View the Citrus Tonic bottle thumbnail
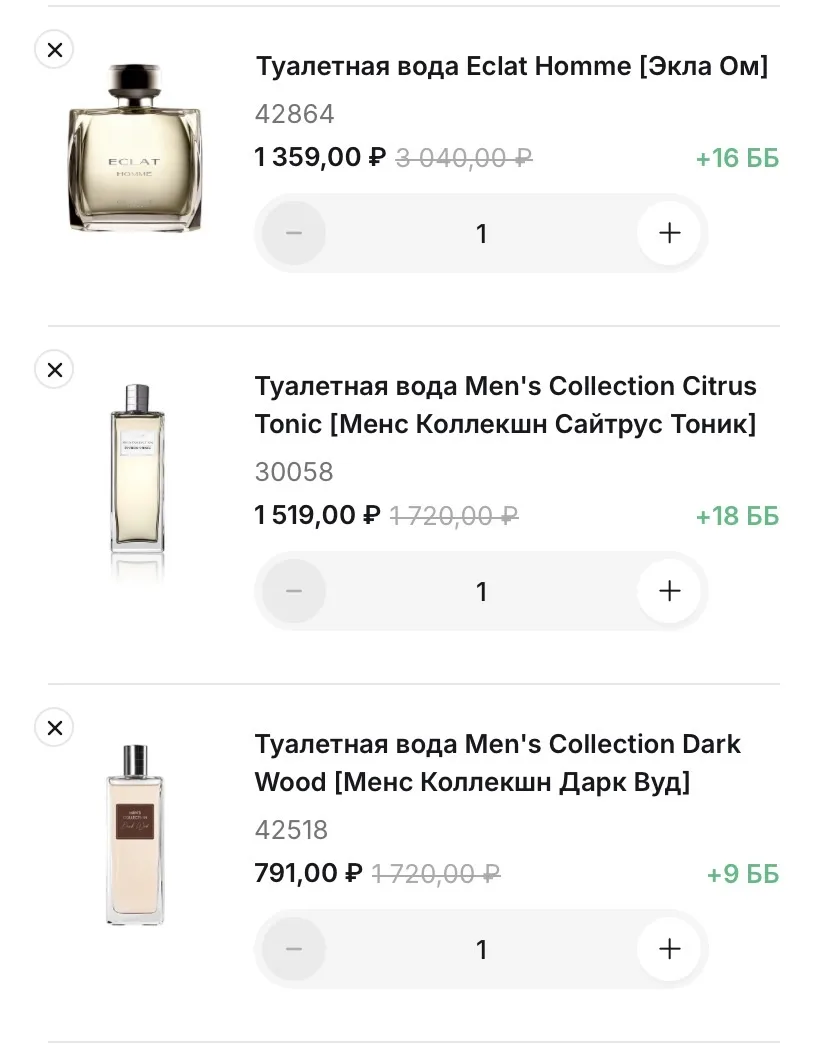 point(135,480)
